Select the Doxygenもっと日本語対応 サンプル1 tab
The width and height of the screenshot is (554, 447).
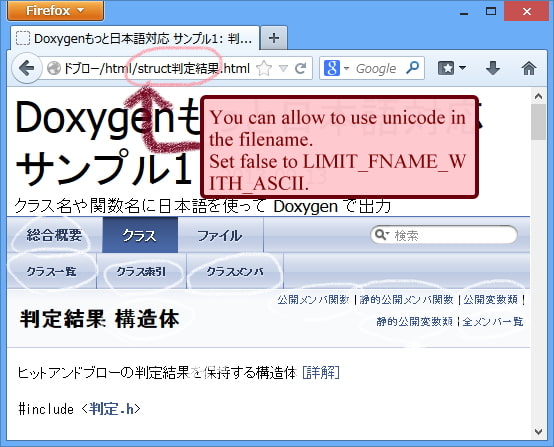136,39
